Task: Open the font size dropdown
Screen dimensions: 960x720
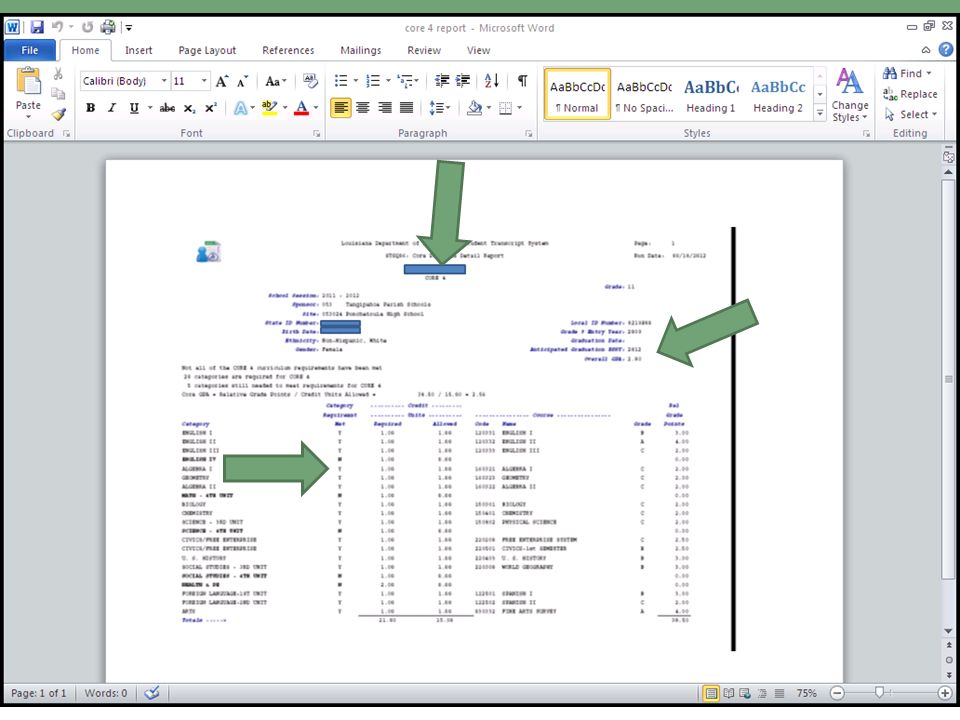Action: click(x=204, y=81)
